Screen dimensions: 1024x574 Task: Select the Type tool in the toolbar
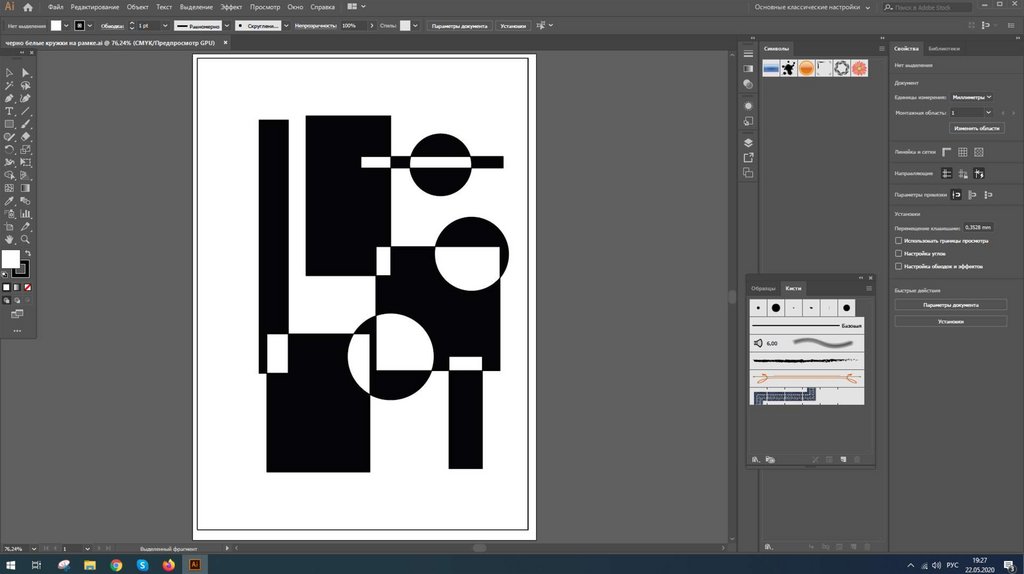tap(9, 111)
